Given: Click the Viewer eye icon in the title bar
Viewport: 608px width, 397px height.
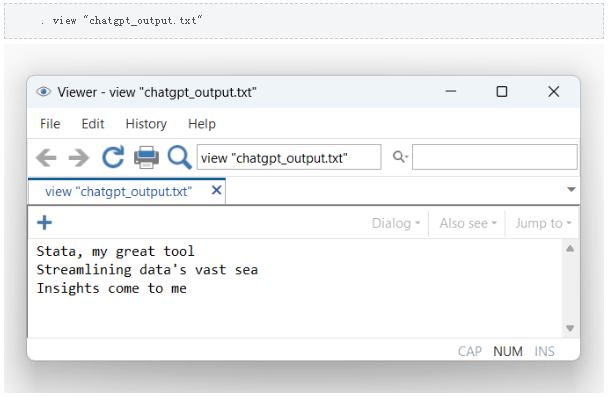Looking at the screenshot, I should 43,92.
